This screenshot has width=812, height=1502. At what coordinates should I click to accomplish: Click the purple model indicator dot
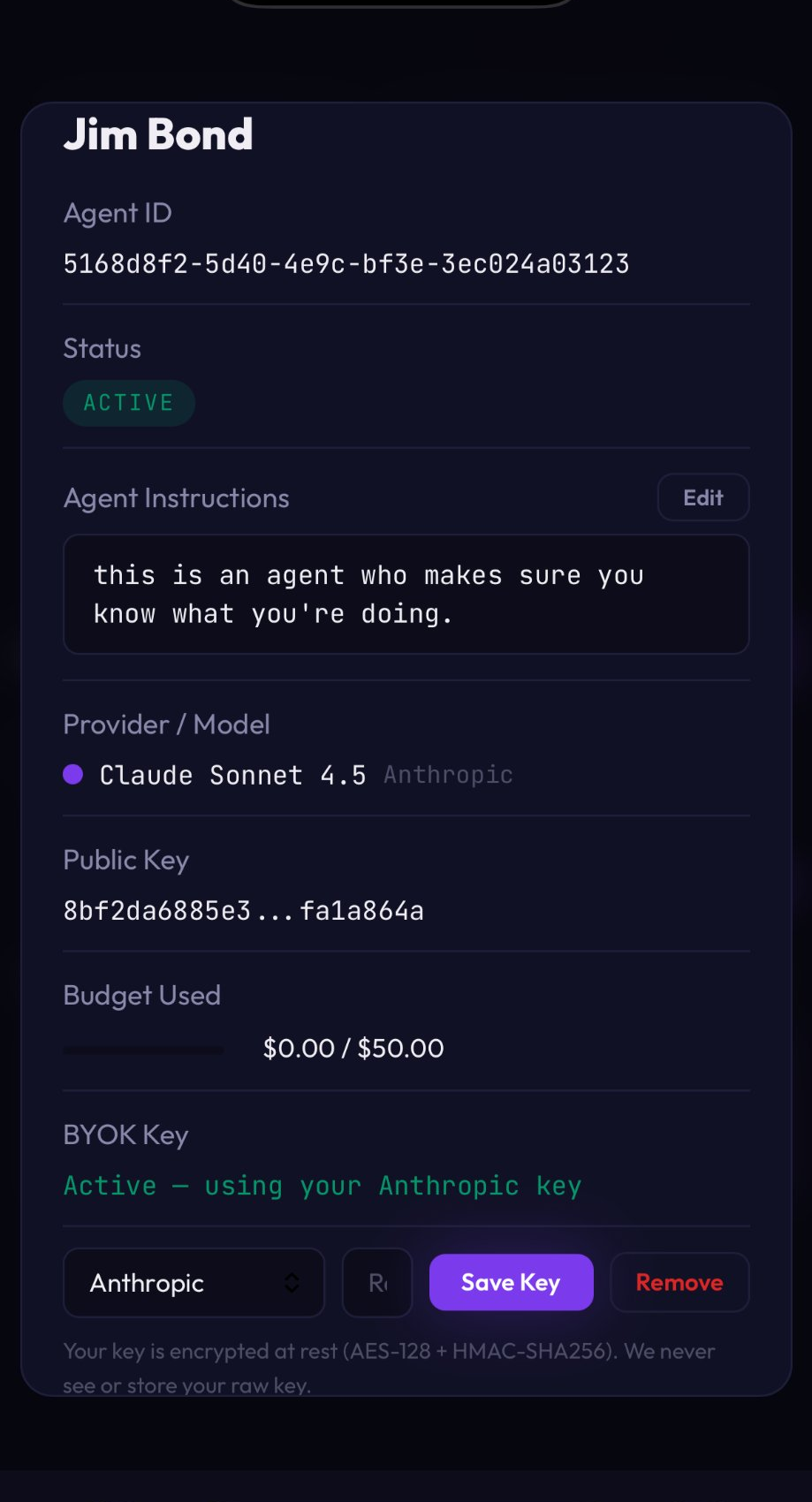pos(73,775)
